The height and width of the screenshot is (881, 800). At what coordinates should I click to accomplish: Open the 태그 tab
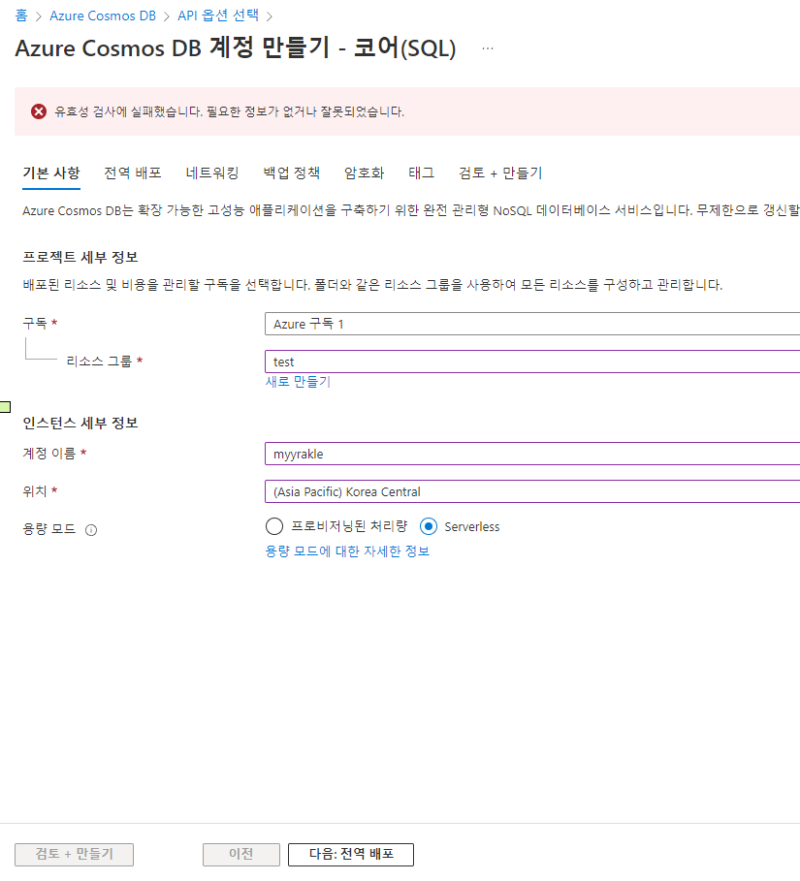click(421, 173)
